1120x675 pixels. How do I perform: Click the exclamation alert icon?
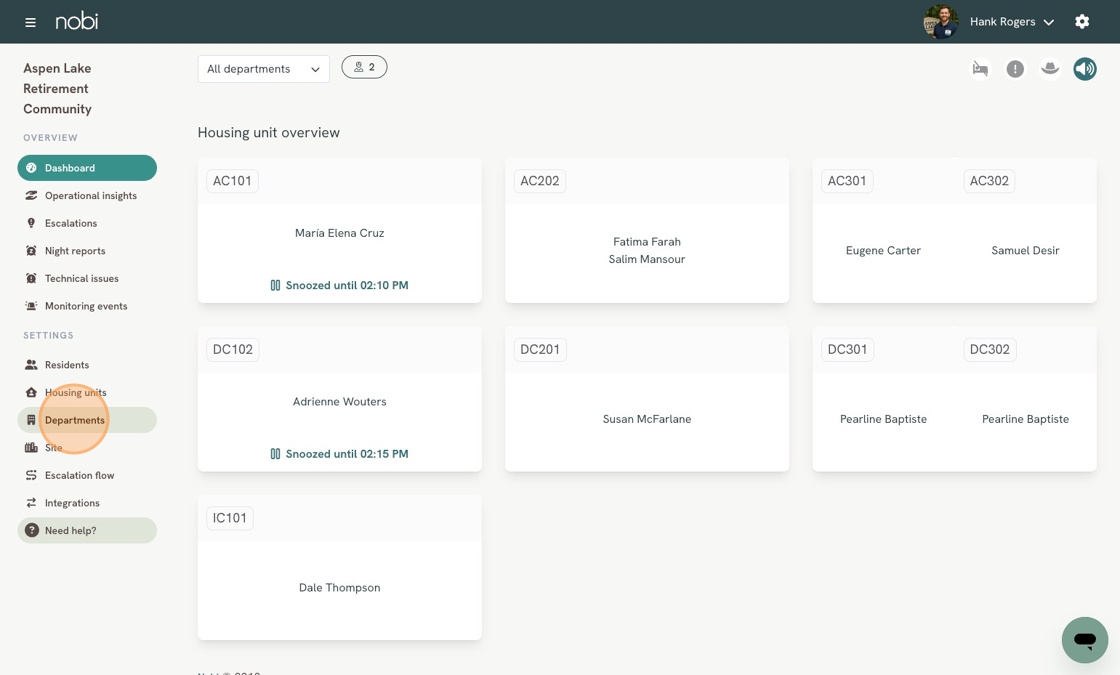point(1015,69)
